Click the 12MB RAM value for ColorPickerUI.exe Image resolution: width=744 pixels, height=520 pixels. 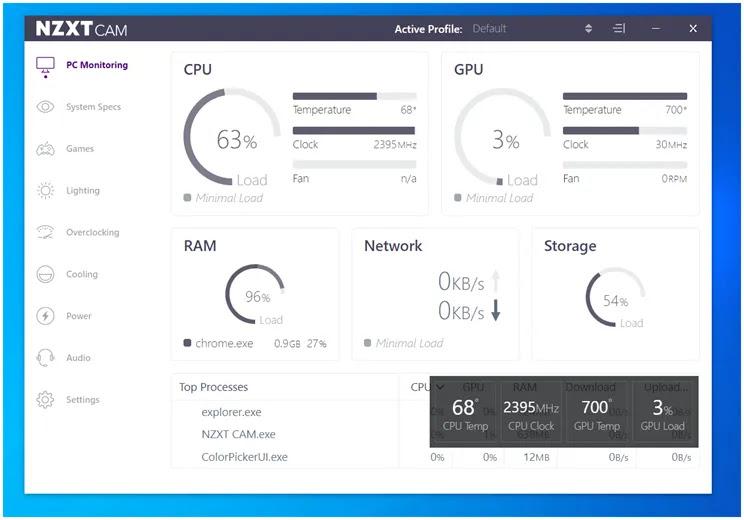coord(536,457)
